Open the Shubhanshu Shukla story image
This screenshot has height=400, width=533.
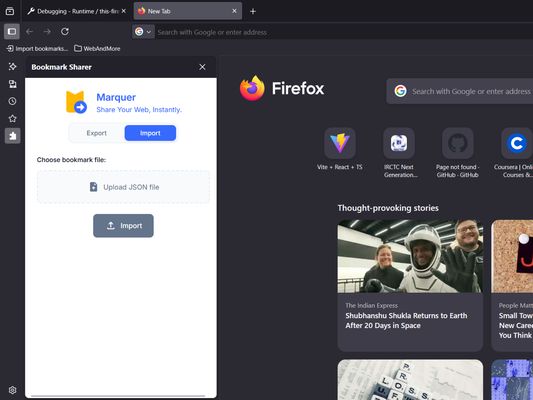tap(410, 256)
